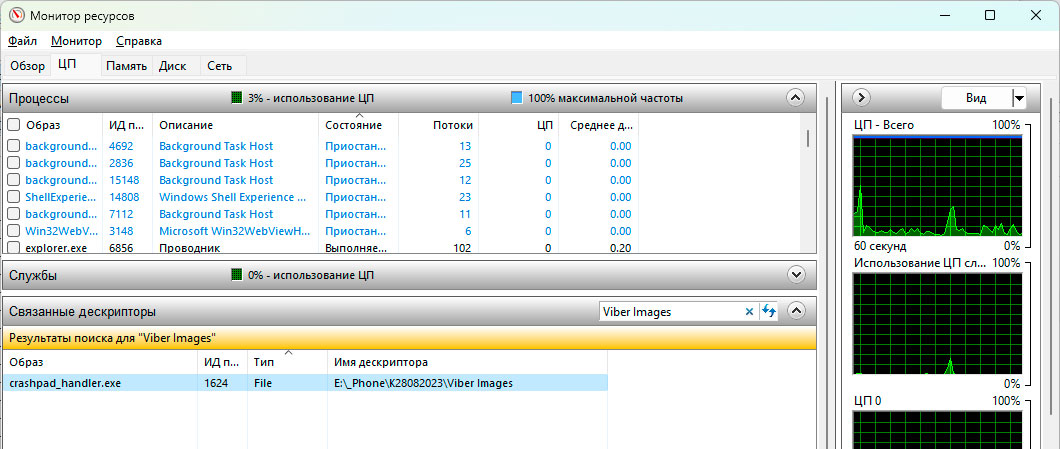Click the green indicator in the Службы header

coord(237,274)
